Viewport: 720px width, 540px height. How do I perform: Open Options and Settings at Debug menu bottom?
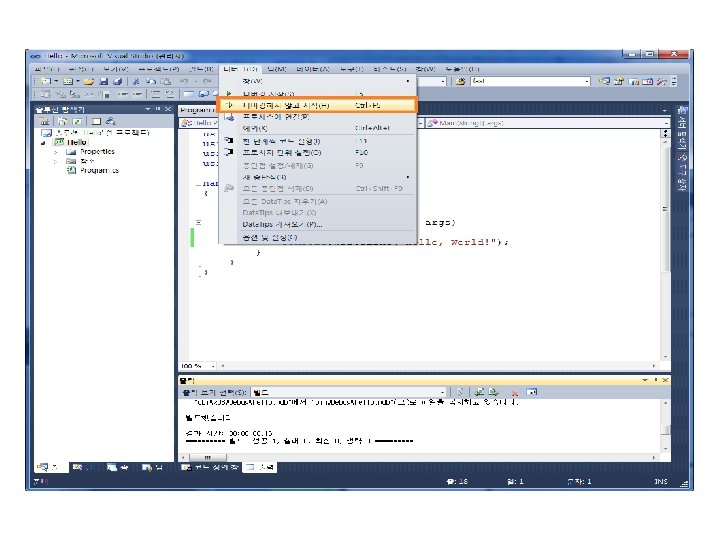point(317,237)
